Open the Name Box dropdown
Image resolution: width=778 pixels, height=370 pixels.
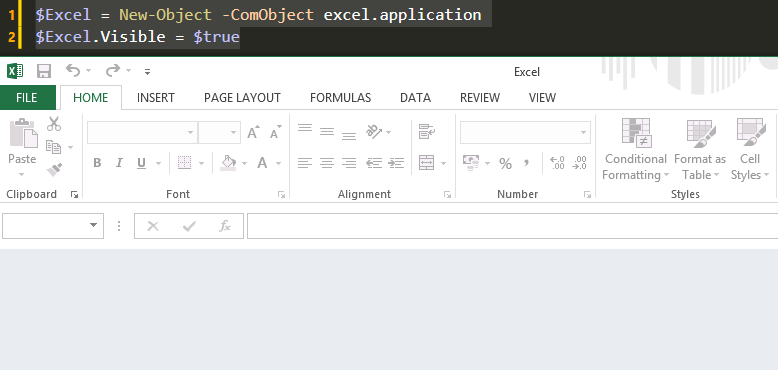(x=93, y=226)
